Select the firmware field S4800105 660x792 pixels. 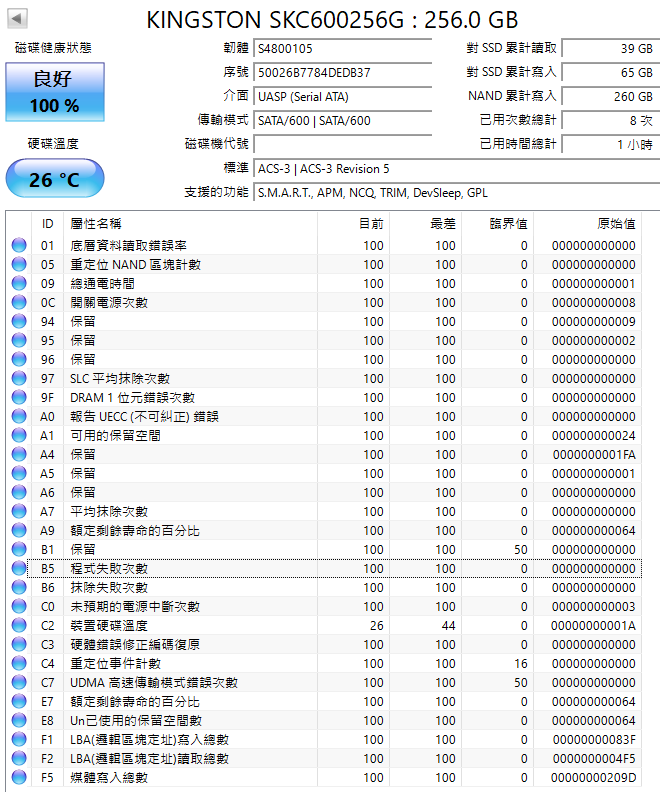(x=342, y=49)
